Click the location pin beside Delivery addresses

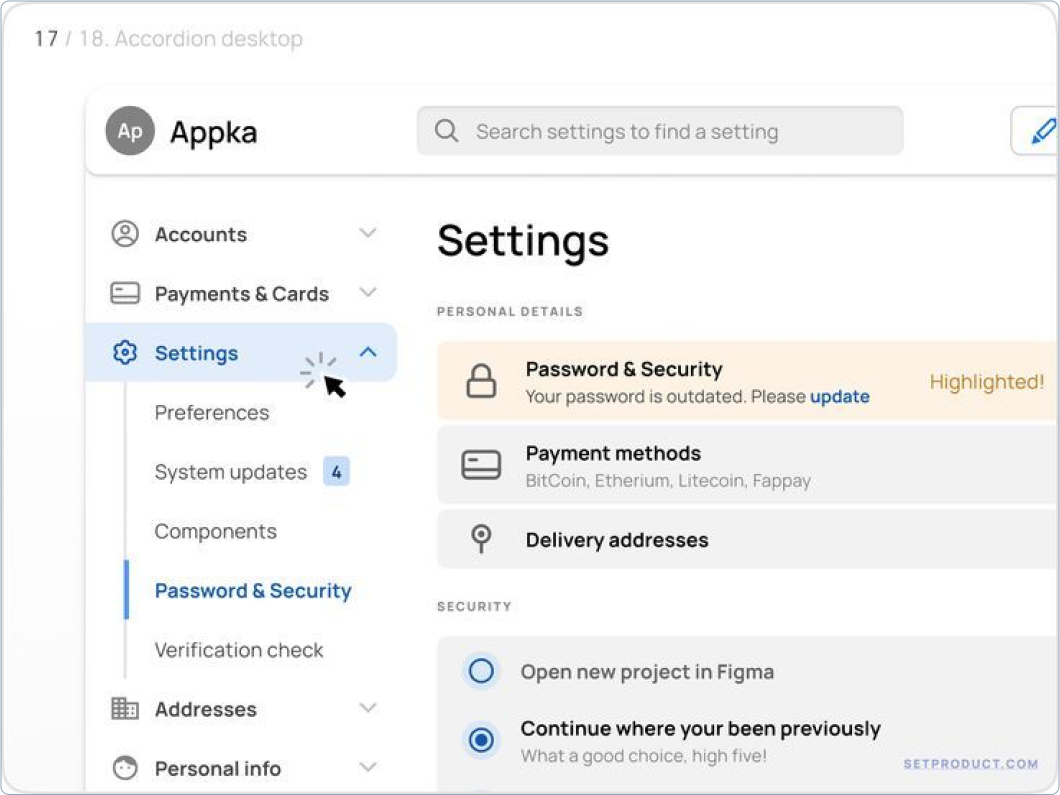[x=481, y=539]
